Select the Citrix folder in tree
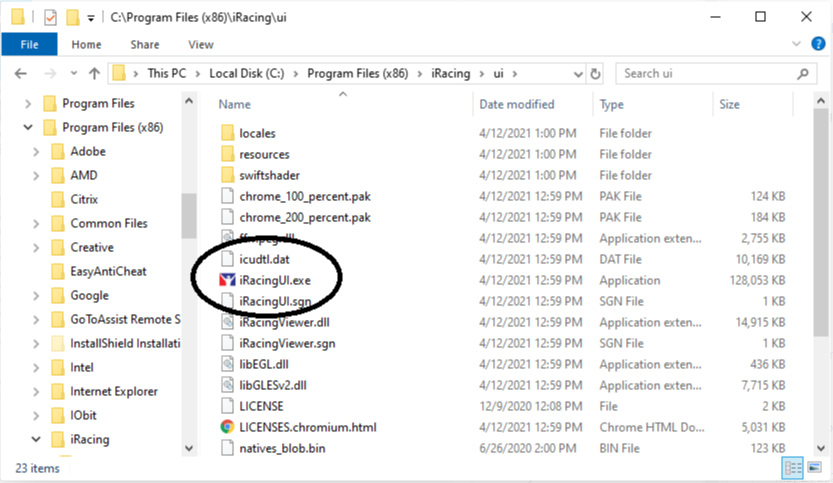The height and width of the screenshot is (483, 833). (x=84, y=199)
